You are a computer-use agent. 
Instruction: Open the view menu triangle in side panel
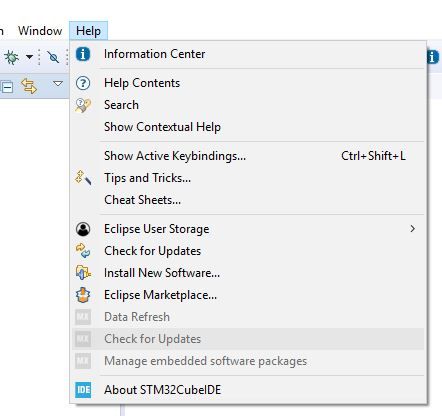click(58, 83)
